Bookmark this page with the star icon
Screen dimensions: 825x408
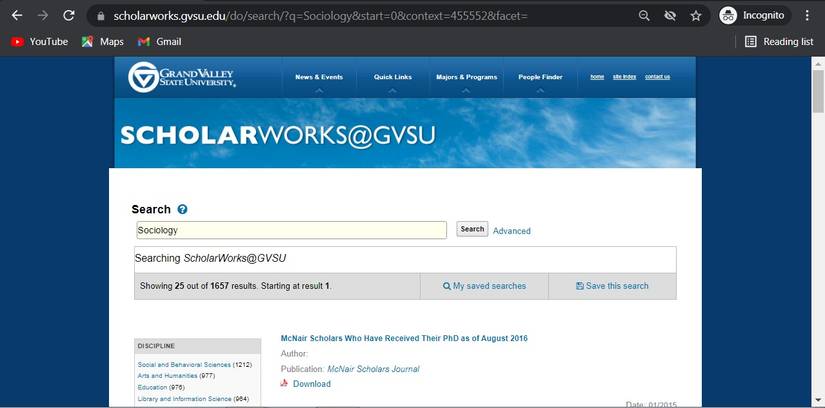point(696,16)
